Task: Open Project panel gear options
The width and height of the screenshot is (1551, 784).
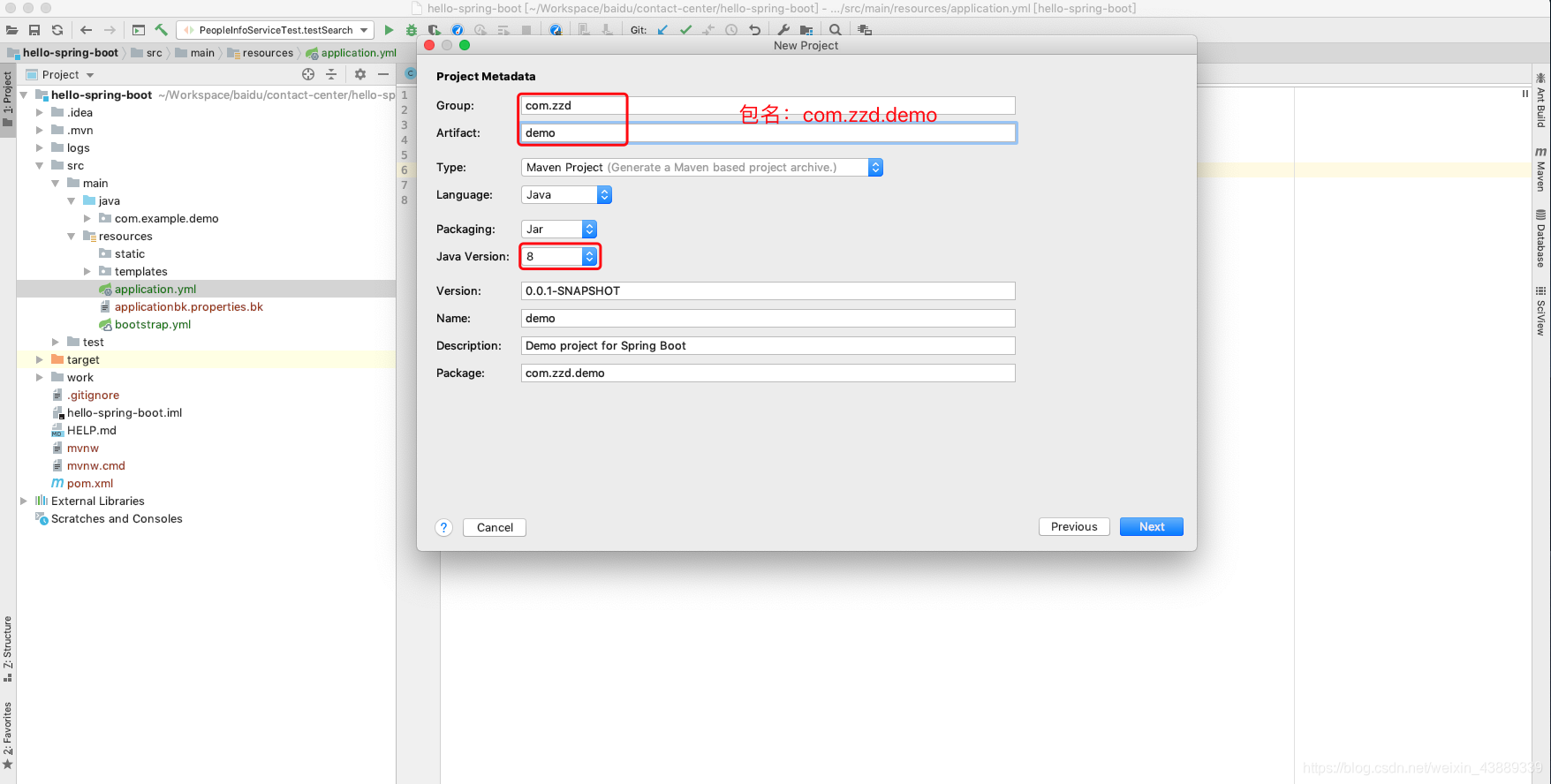Action: (x=360, y=74)
